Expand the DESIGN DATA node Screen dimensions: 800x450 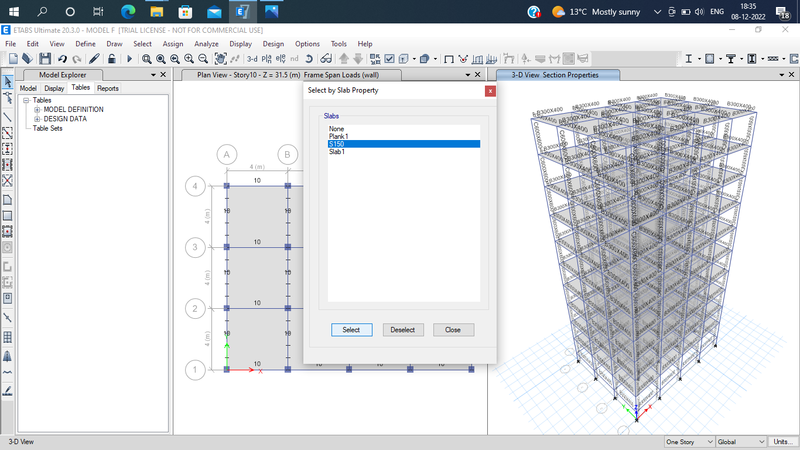(x=37, y=119)
